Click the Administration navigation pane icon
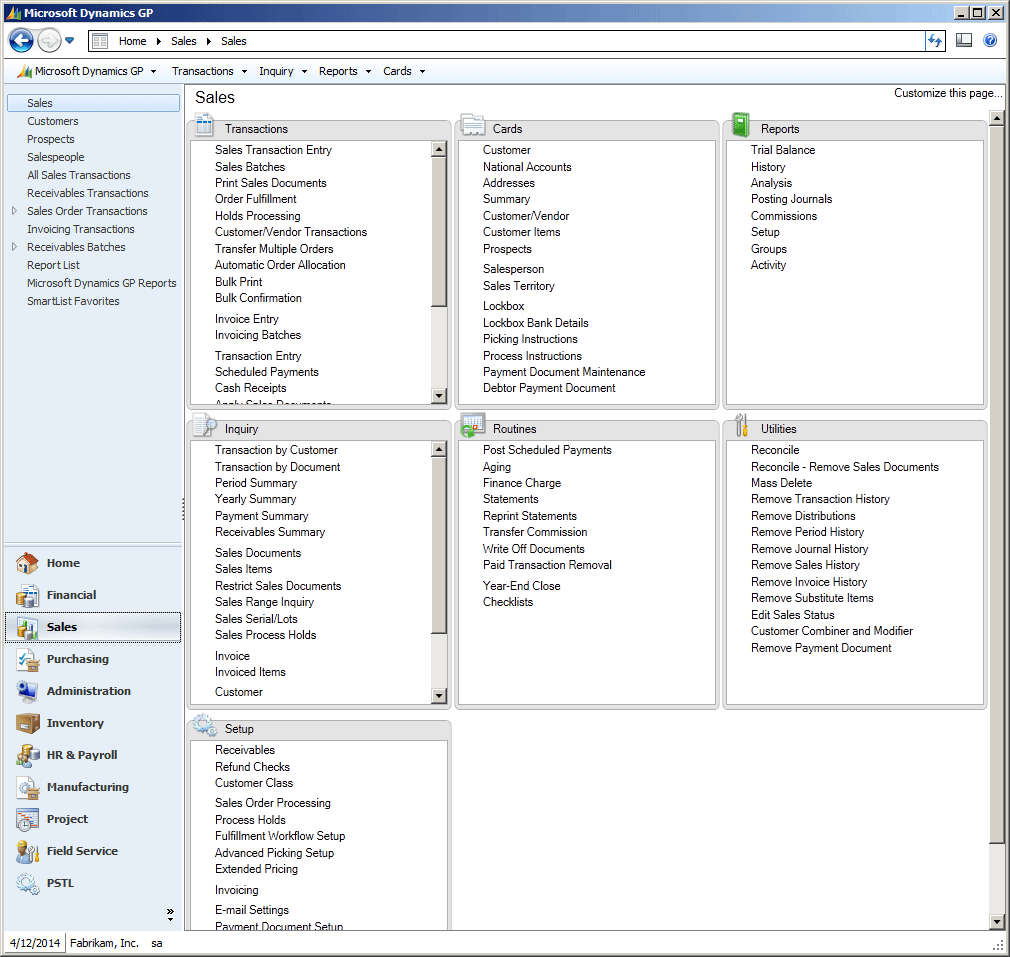 27,691
